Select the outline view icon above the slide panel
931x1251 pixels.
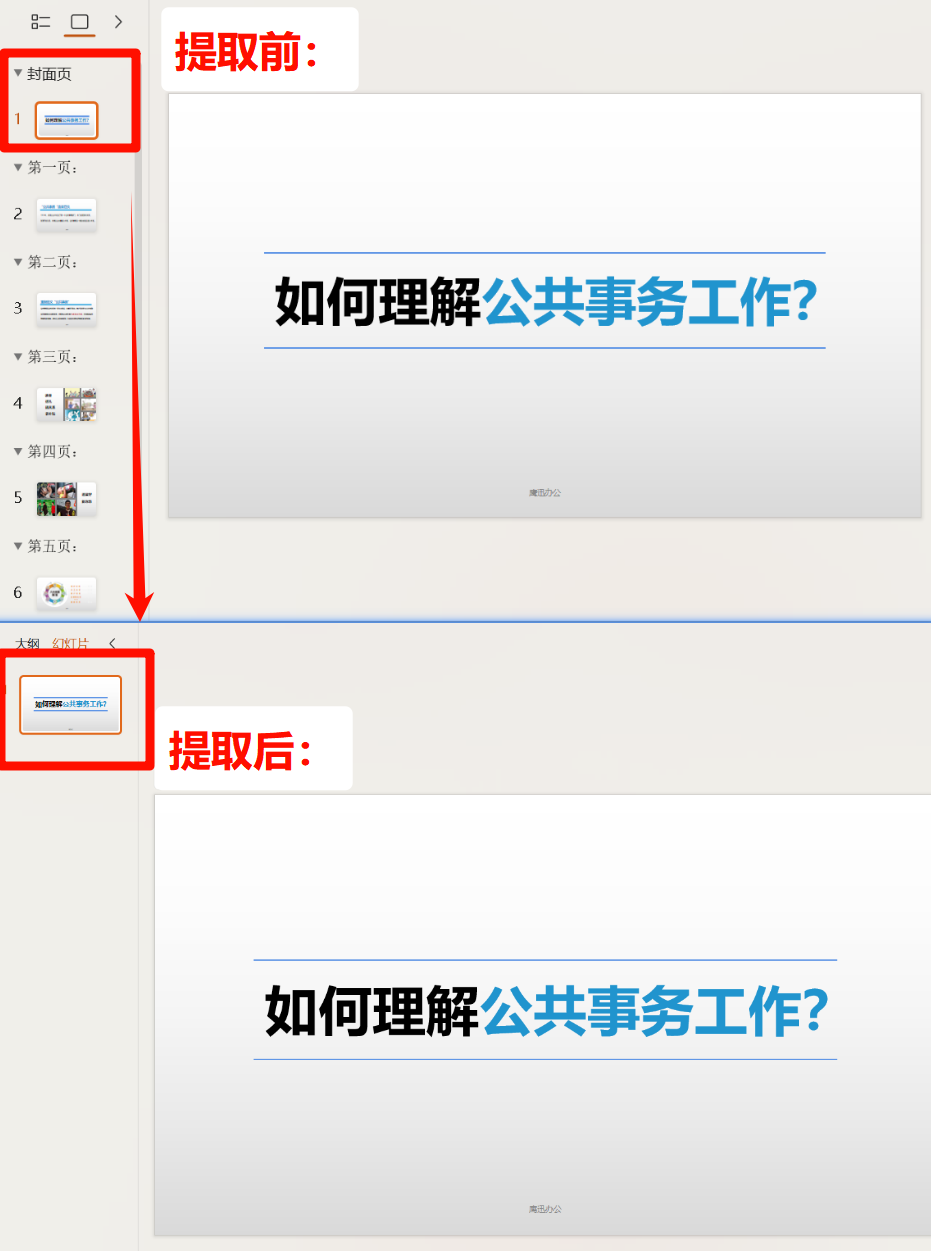[40, 21]
